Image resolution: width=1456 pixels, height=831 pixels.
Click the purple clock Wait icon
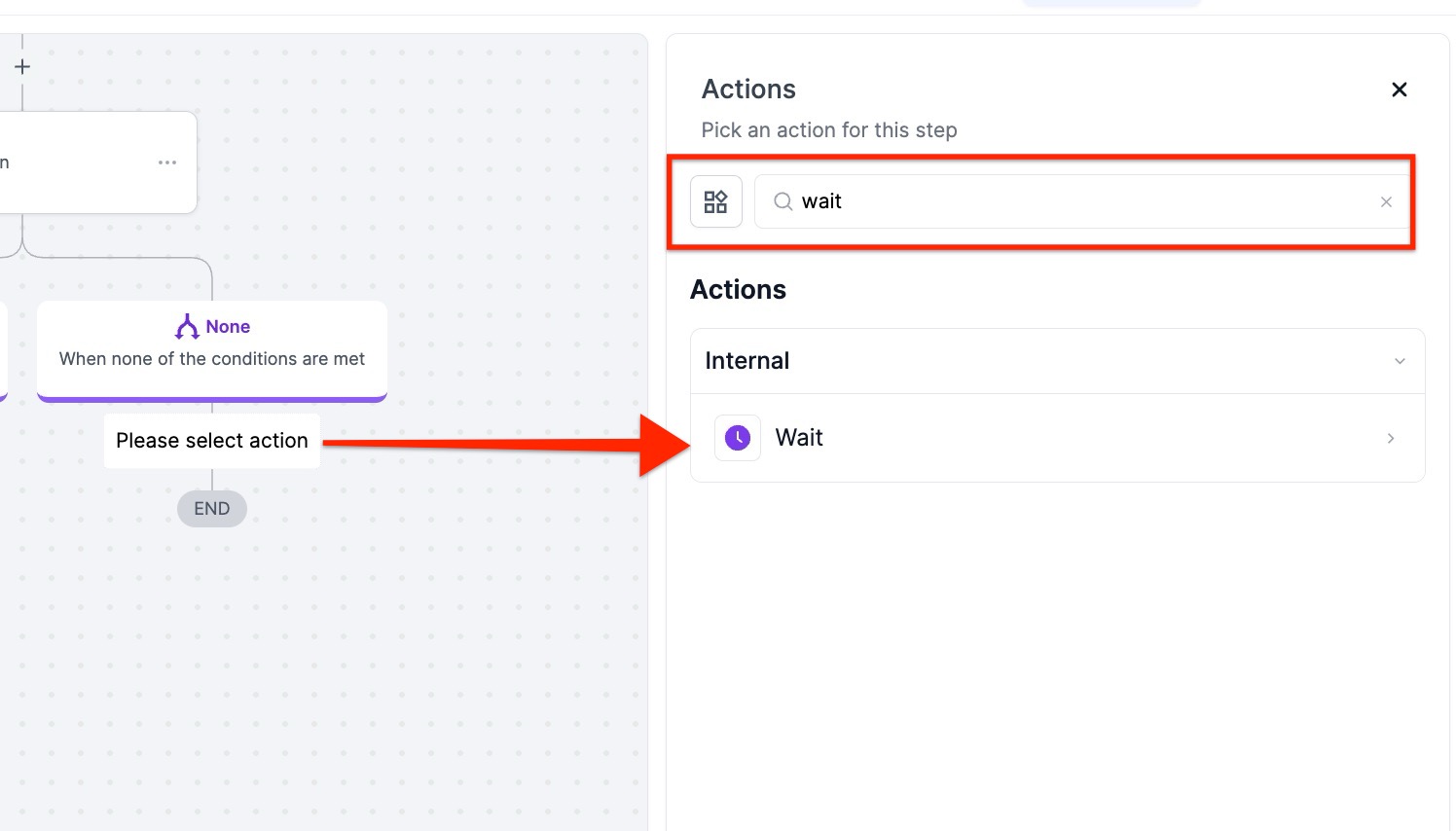(x=738, y=438)
